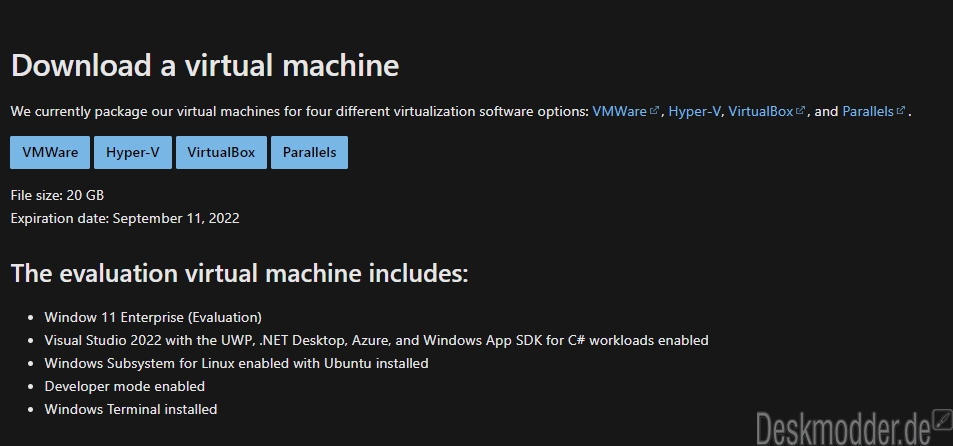
Task: Click 'The evaluation virtual machine includes:' heading
Action: coord(239,273)
